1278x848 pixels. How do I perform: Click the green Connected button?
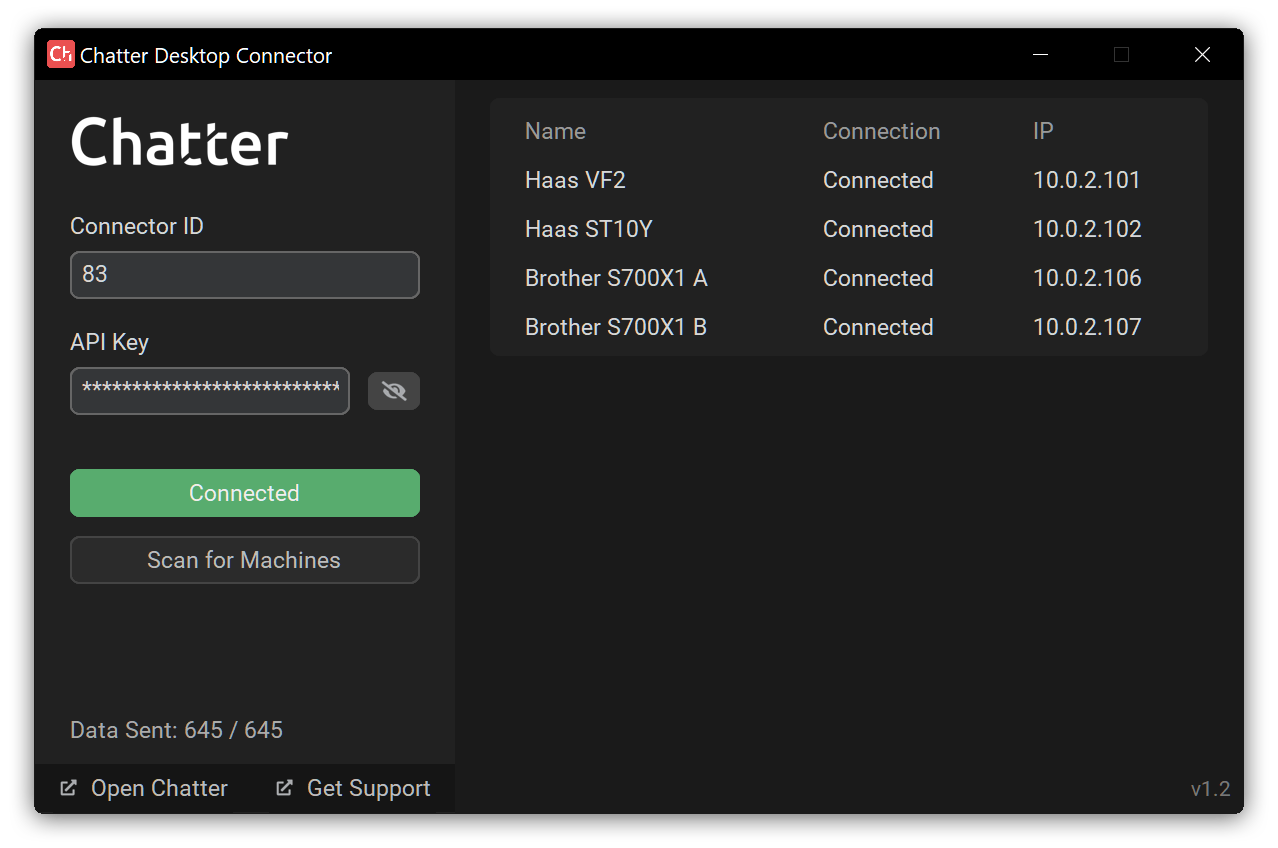[x=245, y=493]
